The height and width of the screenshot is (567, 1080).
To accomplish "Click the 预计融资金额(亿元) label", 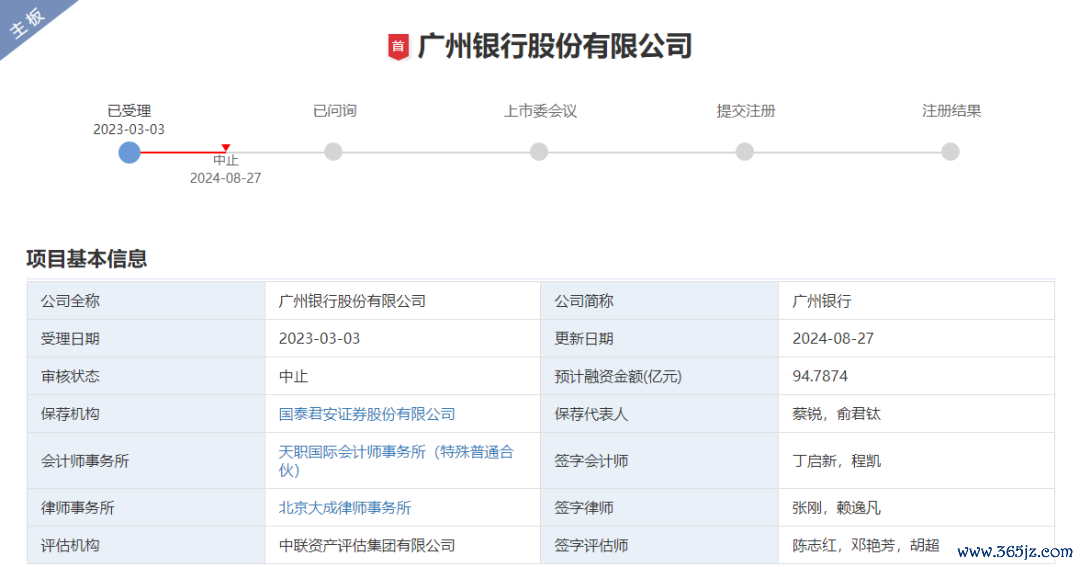I will [618, 376].
